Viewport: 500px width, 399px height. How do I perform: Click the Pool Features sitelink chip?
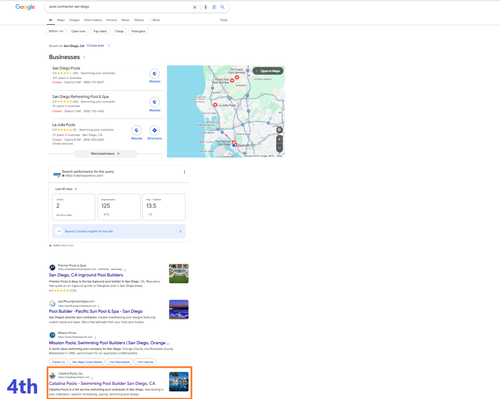click(x=145, y=362)
